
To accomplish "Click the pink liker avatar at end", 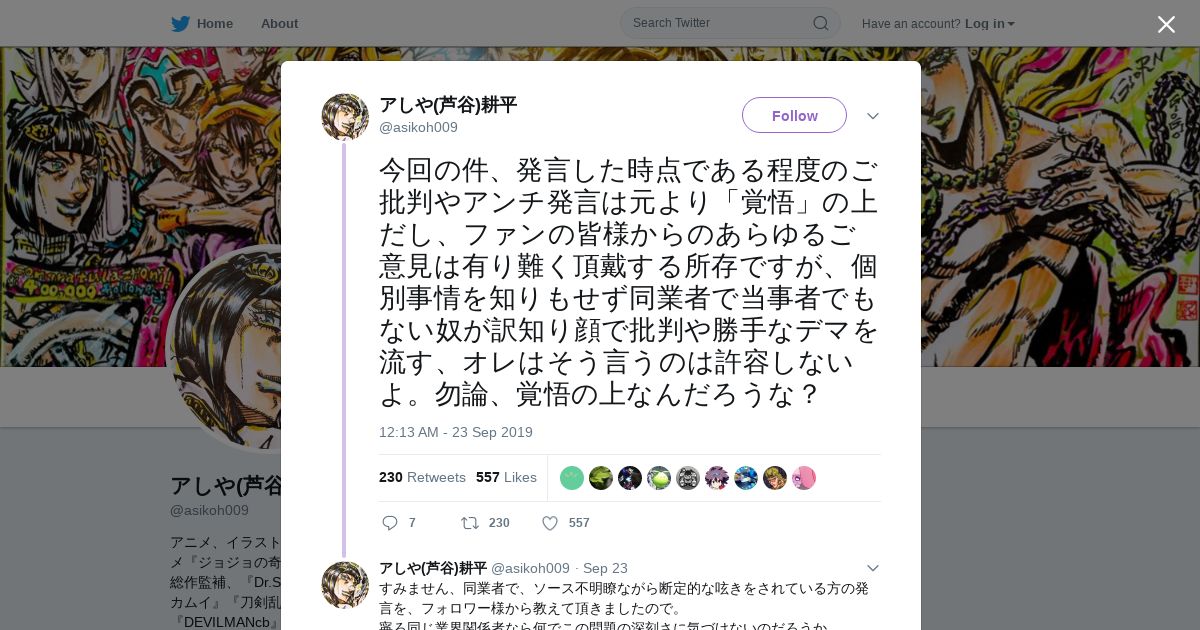I will (804, 478).
